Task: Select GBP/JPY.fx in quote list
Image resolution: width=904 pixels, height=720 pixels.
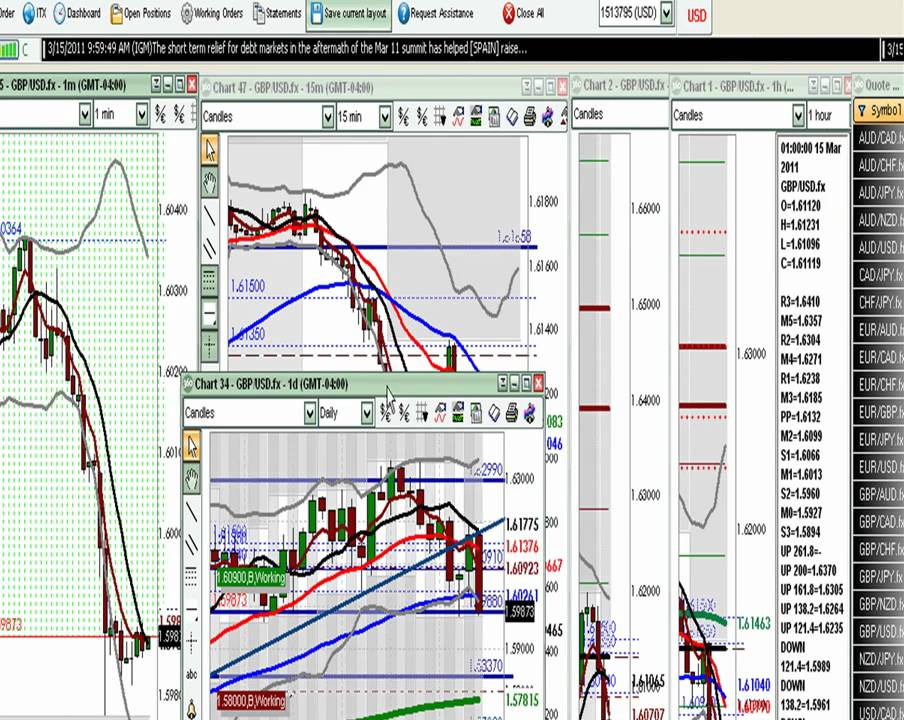Action: click(x=878, y=576)
